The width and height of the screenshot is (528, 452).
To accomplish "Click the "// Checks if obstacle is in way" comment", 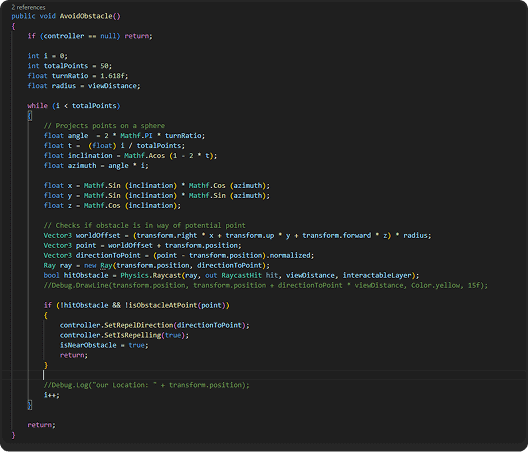I will [144, 225].
